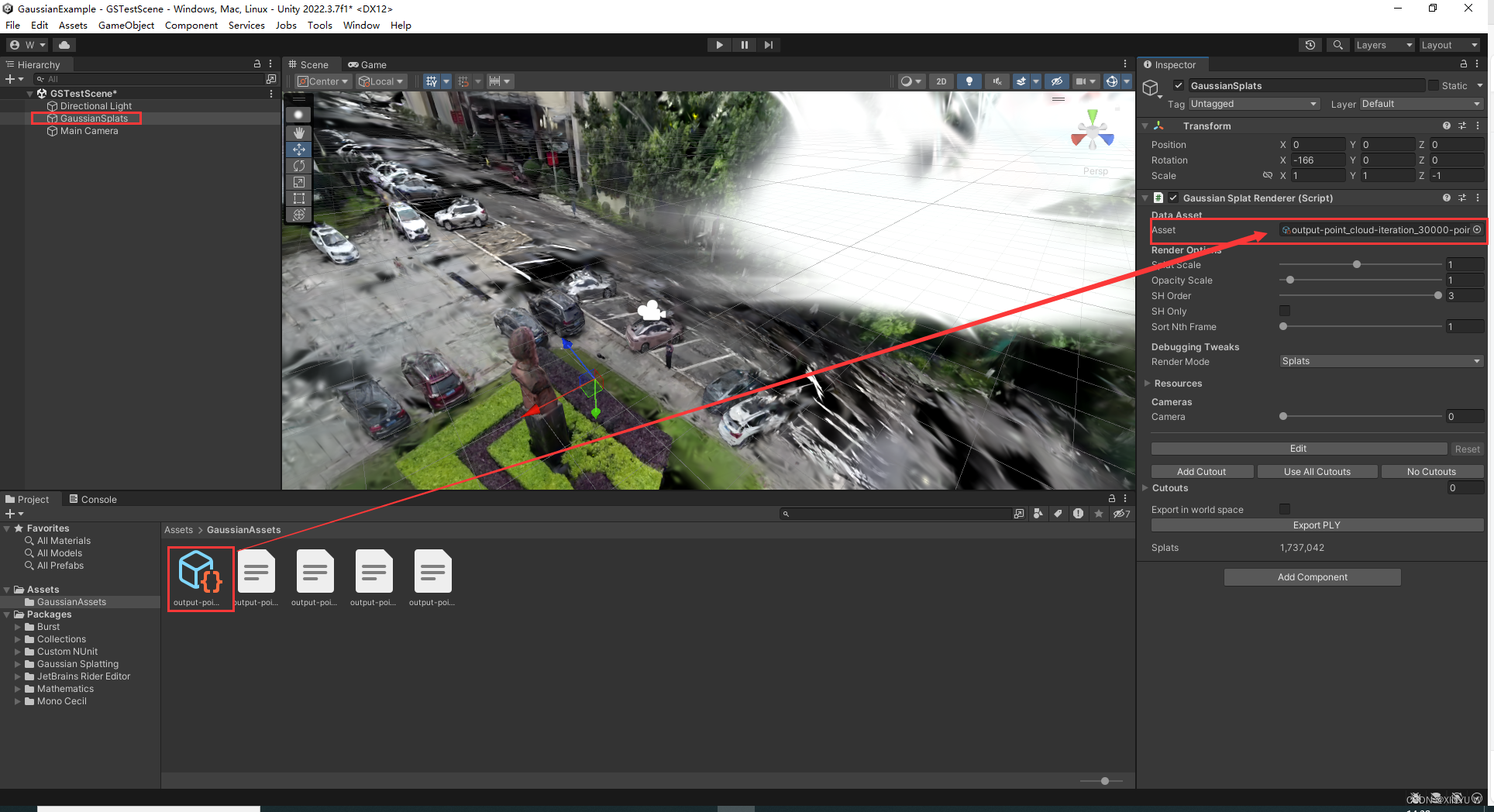Toggle Gaussian Splat Renderer enabled checkbox
The height and width of the screenshot is (812, 1494).
1173,198
